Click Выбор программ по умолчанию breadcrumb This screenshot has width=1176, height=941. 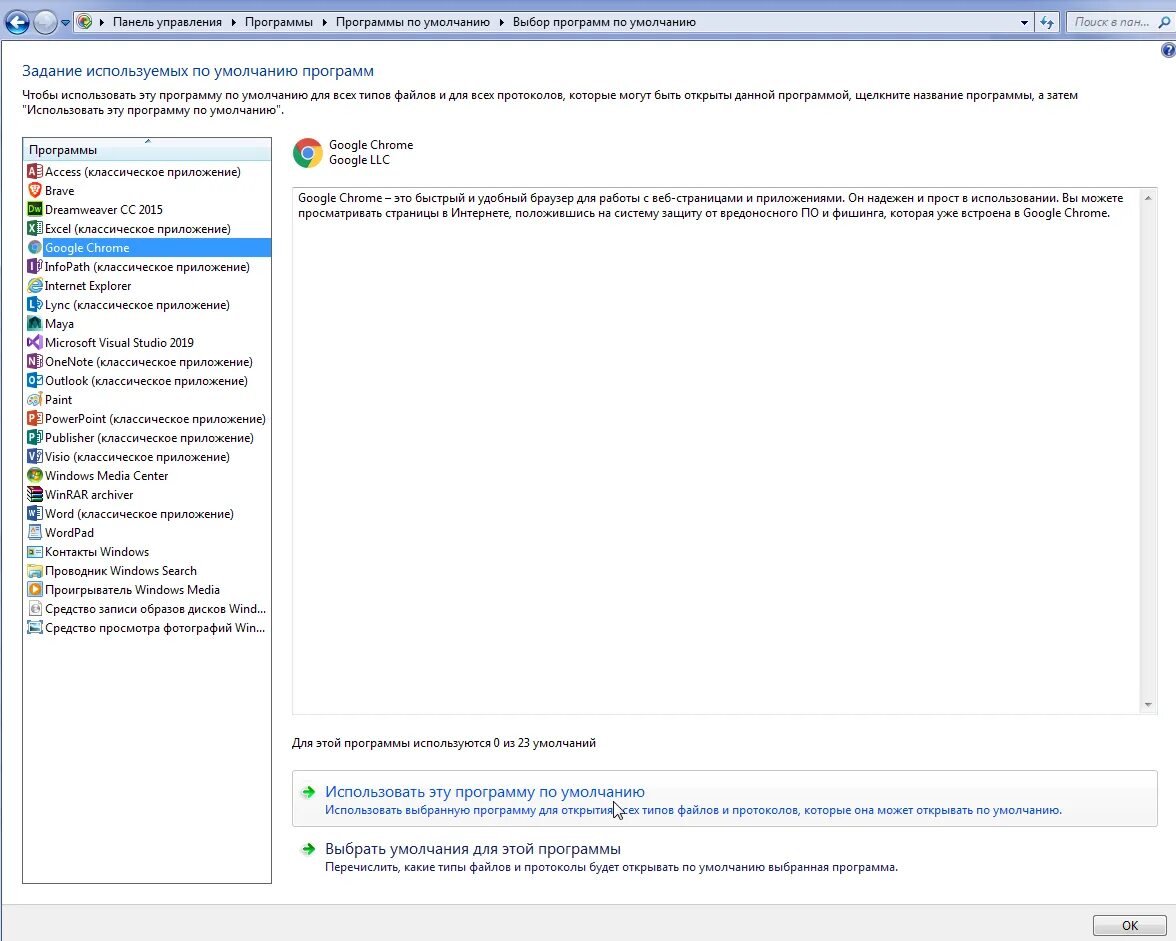[x=604, y=22]
